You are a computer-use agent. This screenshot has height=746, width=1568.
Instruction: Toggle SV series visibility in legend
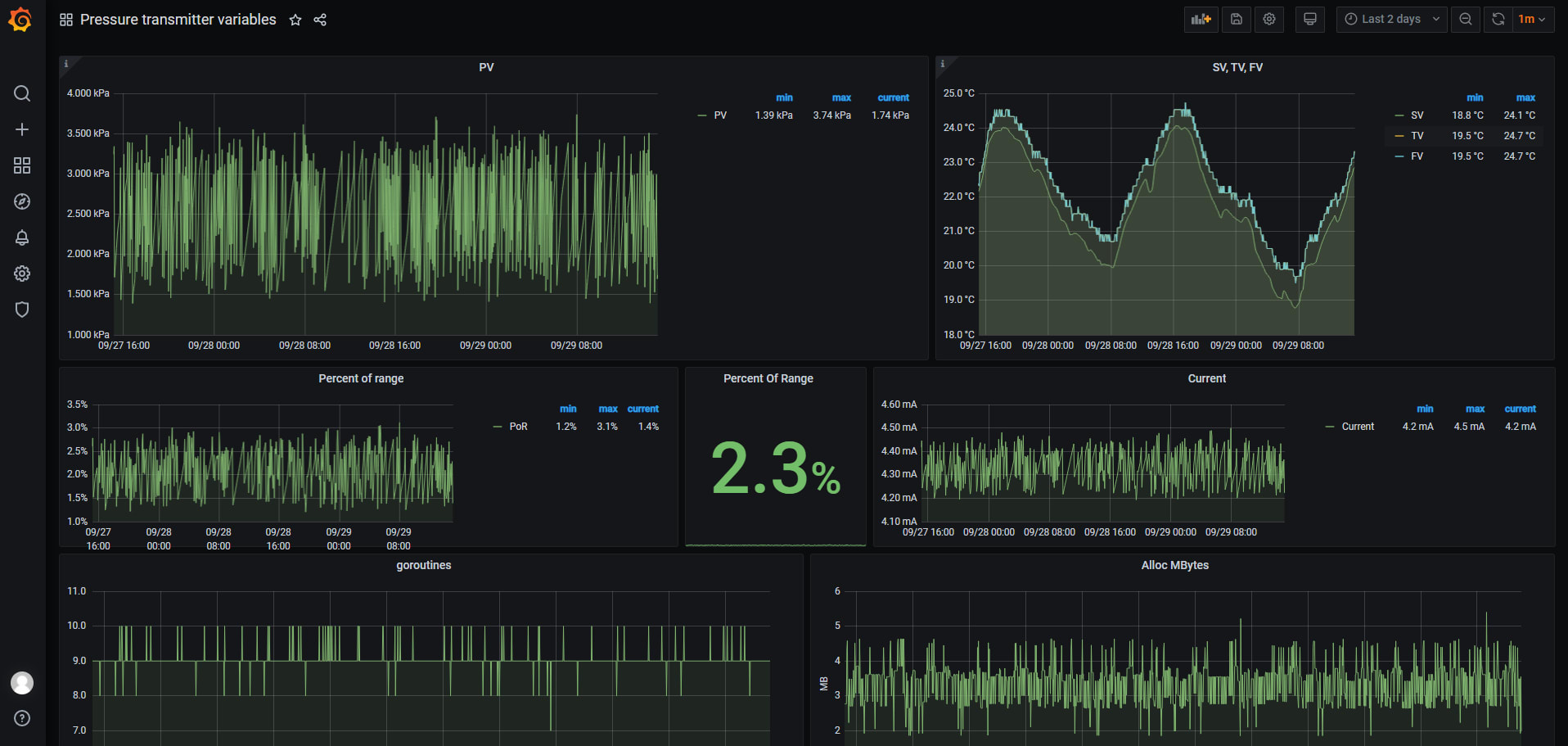[x=1417, y=115]
